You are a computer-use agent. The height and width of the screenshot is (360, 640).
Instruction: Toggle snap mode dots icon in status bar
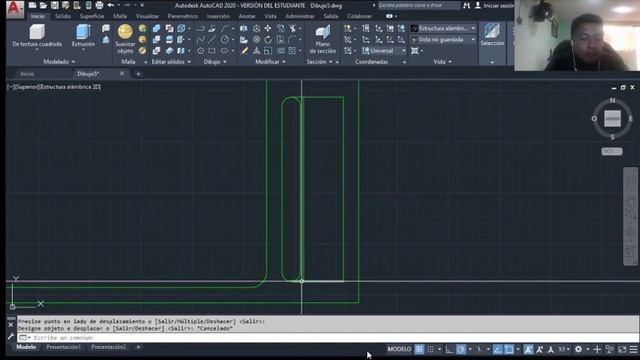pos(431,349)
